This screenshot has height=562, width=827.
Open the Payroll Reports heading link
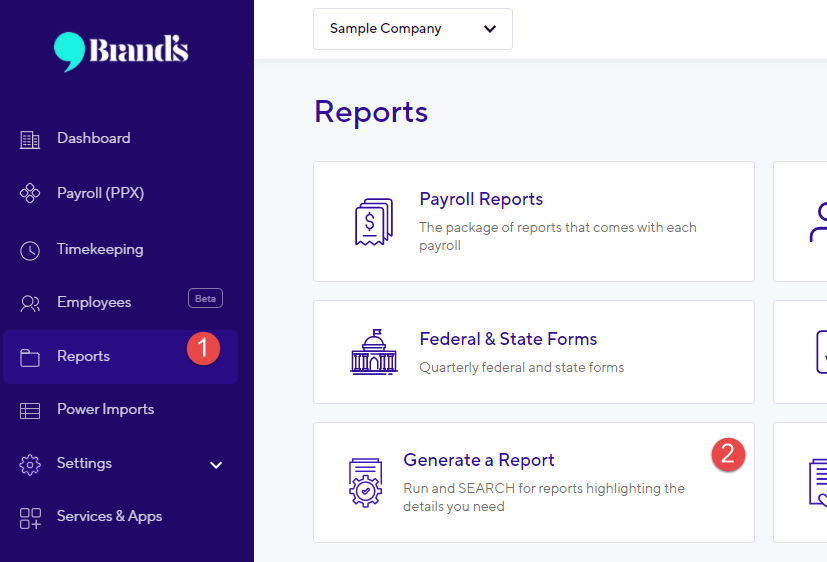pyautogui.click(x=481, y=199)
